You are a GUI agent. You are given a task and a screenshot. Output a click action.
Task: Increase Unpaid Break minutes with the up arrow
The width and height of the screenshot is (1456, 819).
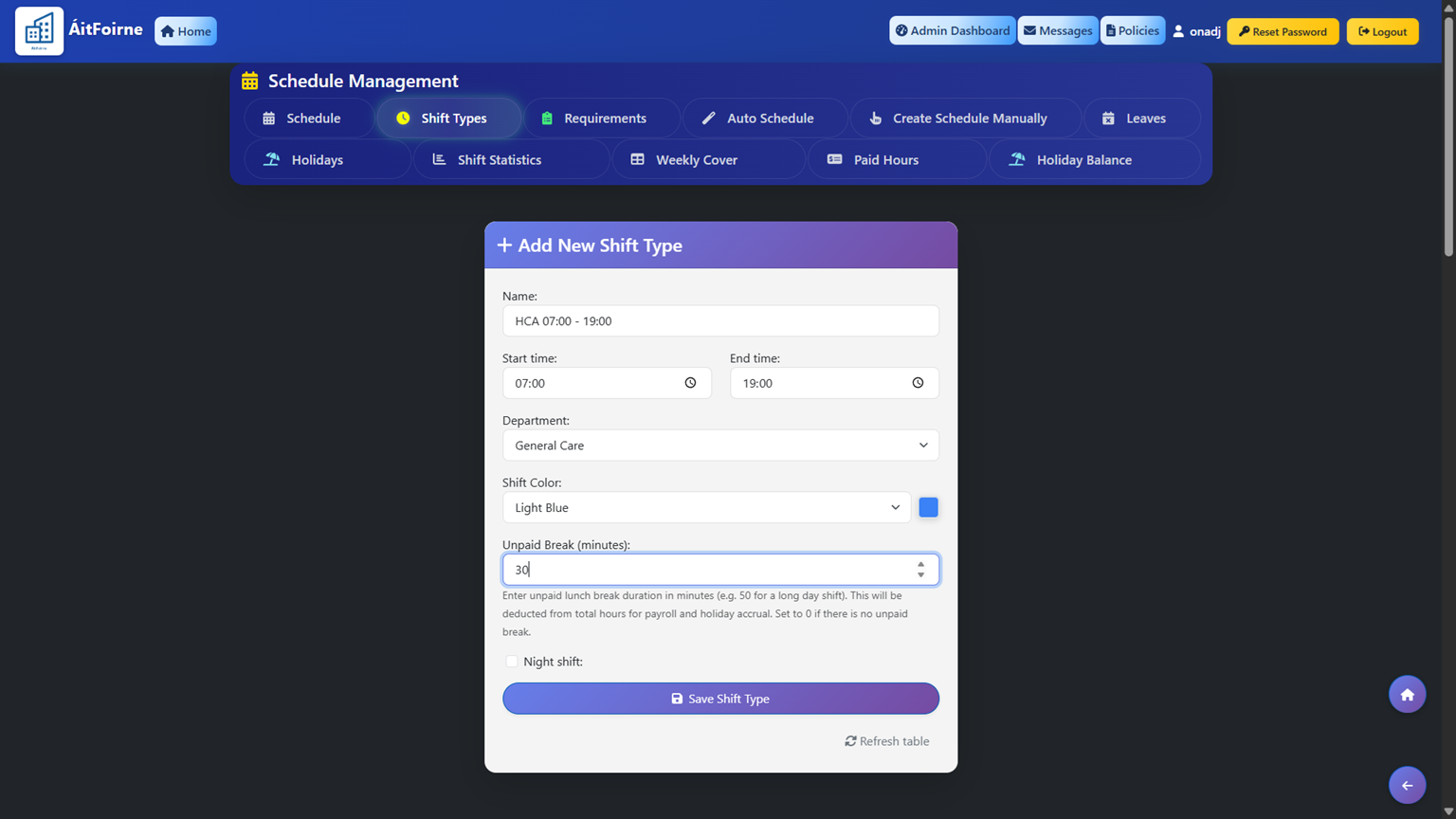pyautogui.click(x=920, y=565)
